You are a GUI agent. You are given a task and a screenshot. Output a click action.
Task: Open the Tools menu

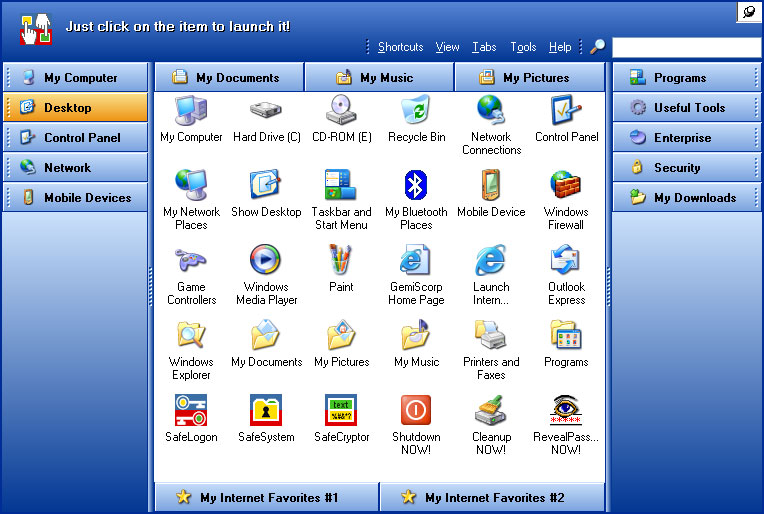tap(523, 47)
